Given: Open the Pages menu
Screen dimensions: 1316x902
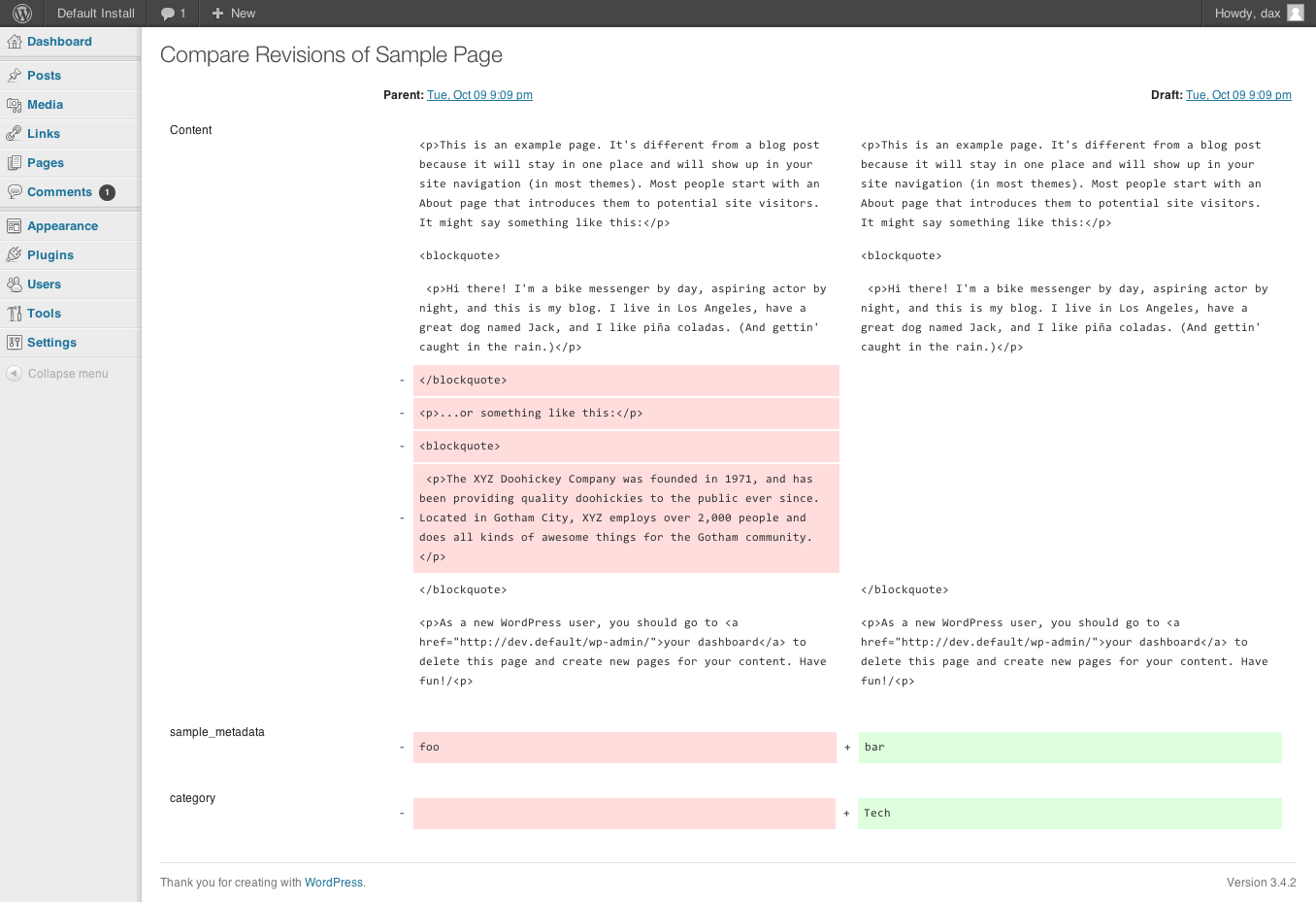Looking at the screenshot, I should [46, 163].
